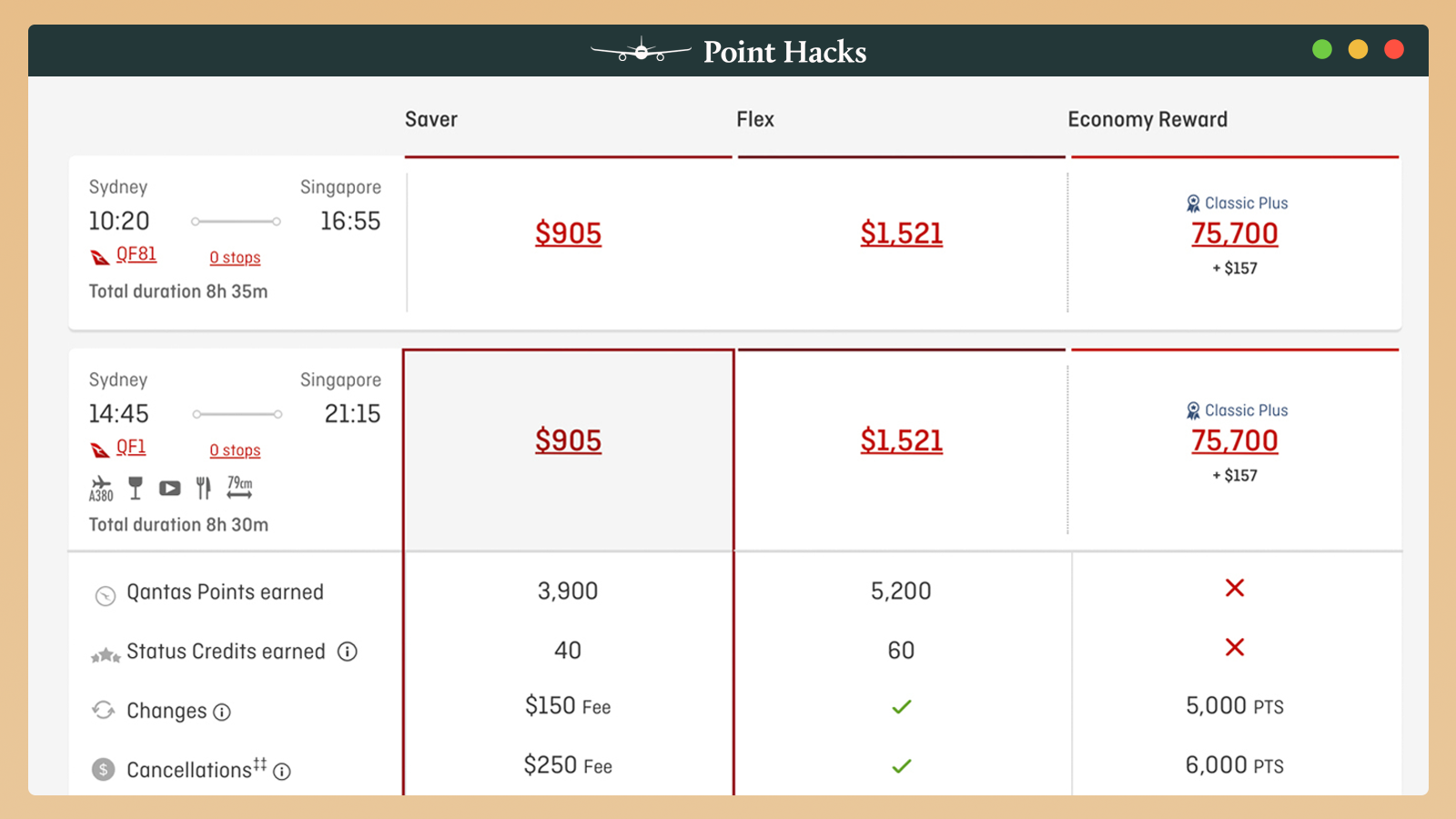Click the in-flight video entertainment icon
This screenshot has width=1456, height=819.
(x=169, y=489)
